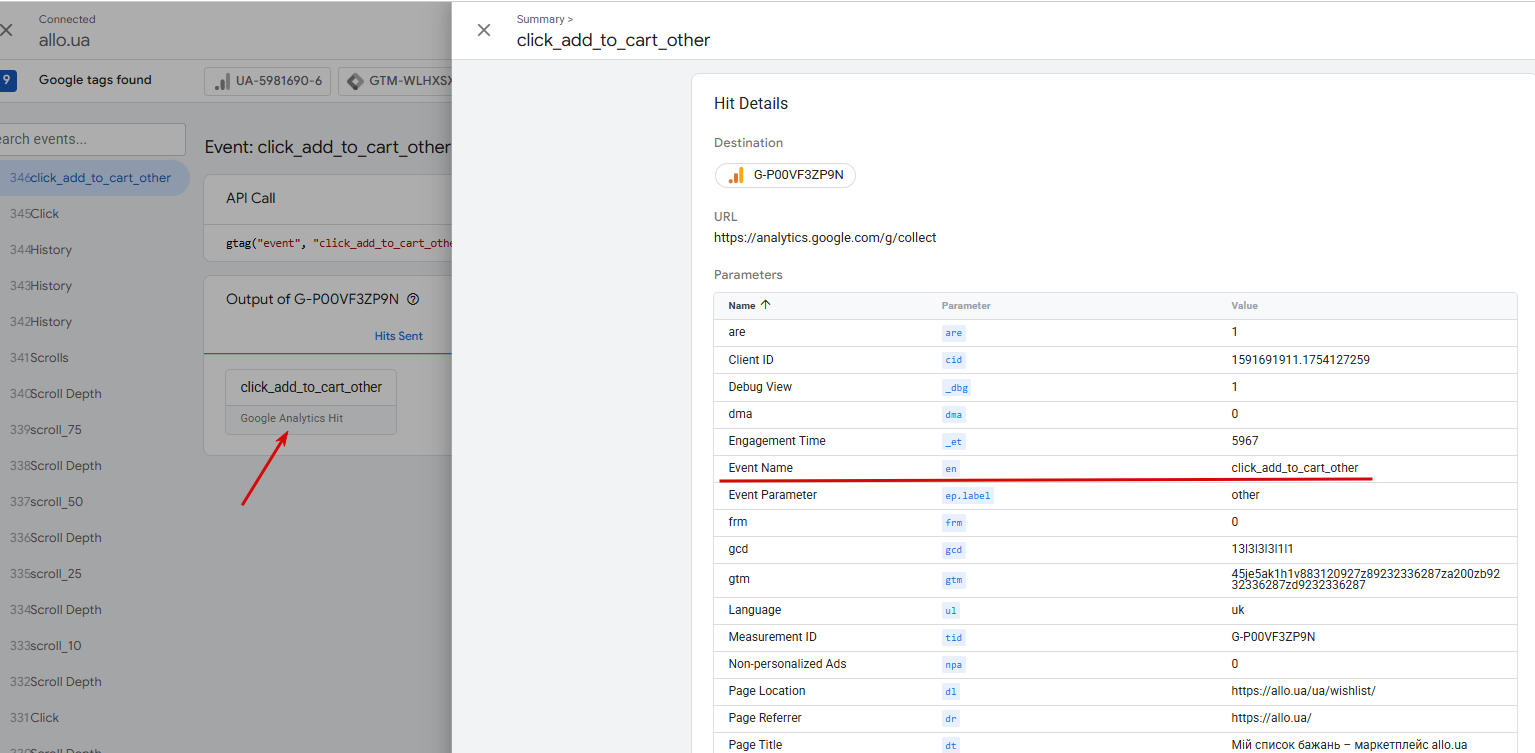Click the blue 9 tags-found badge

click(x=8, y=81)
